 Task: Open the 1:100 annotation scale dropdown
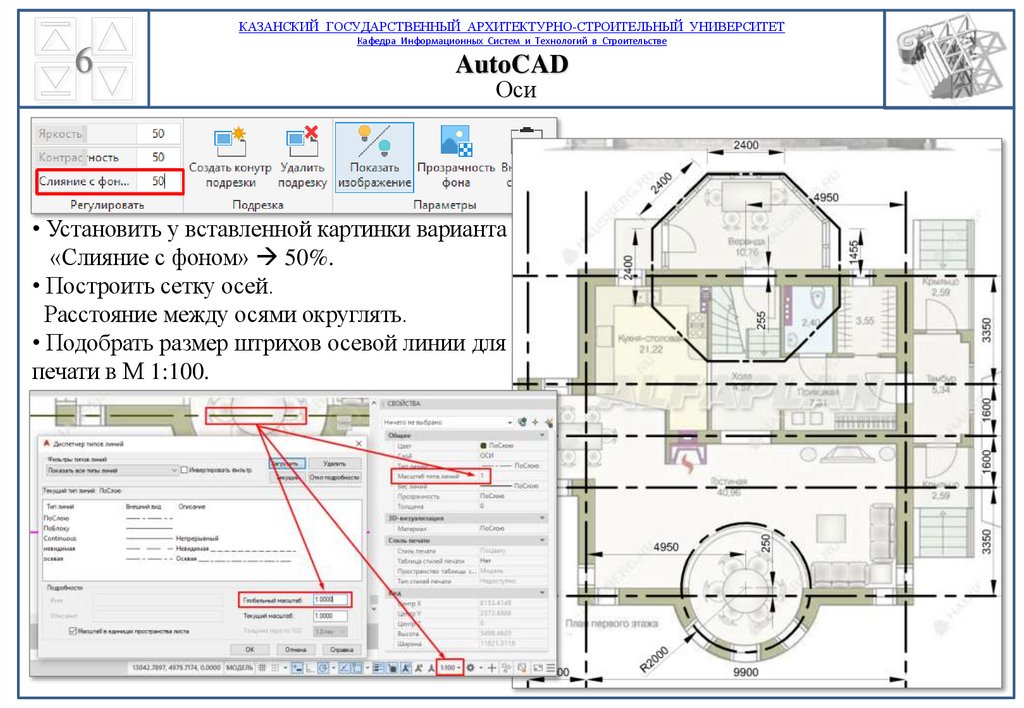point(450,668)
